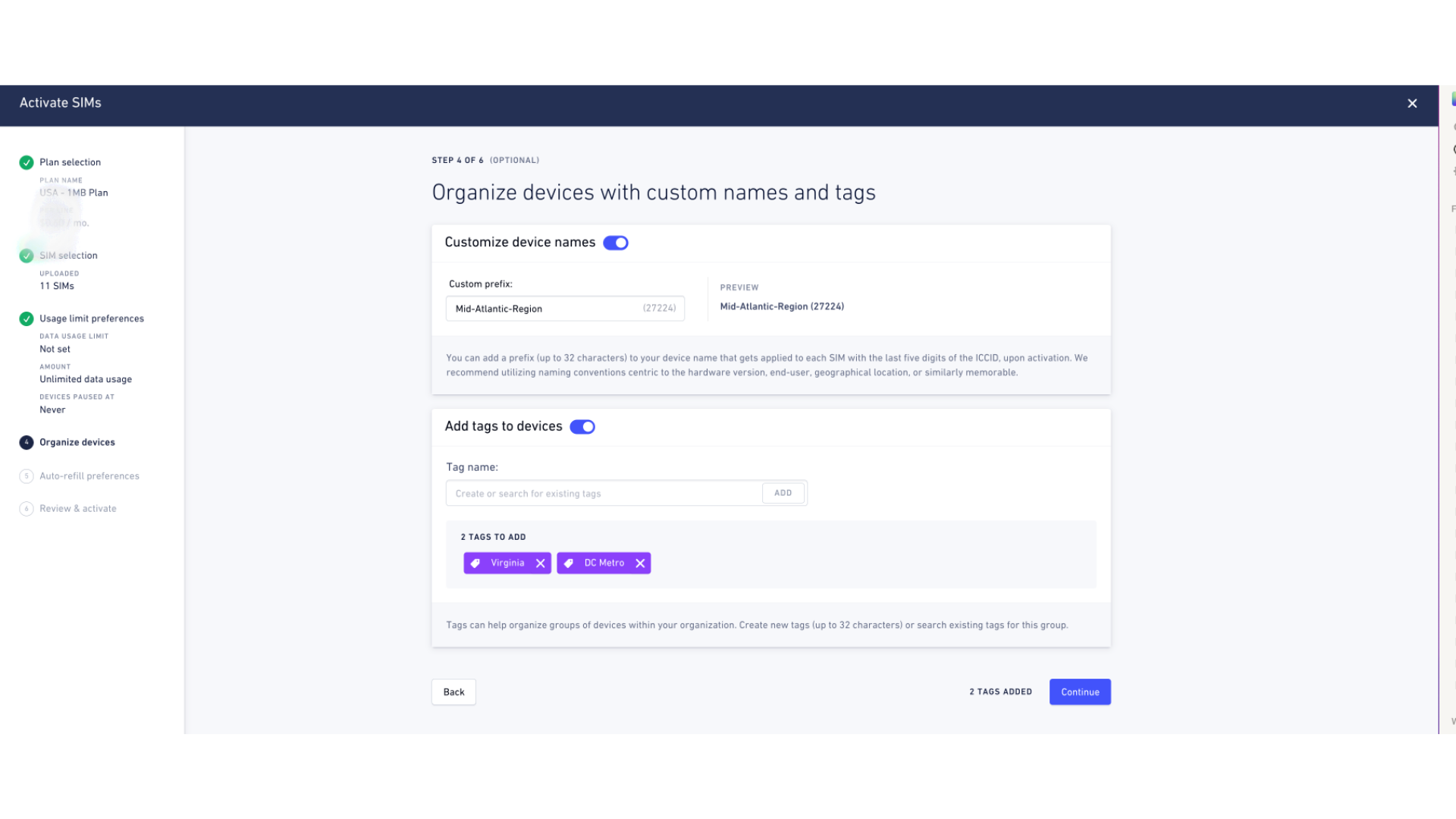This screenshot has height=819, width=1456.
Task: Click the tag icon on DC Metro chip
Action: point(569,563)
